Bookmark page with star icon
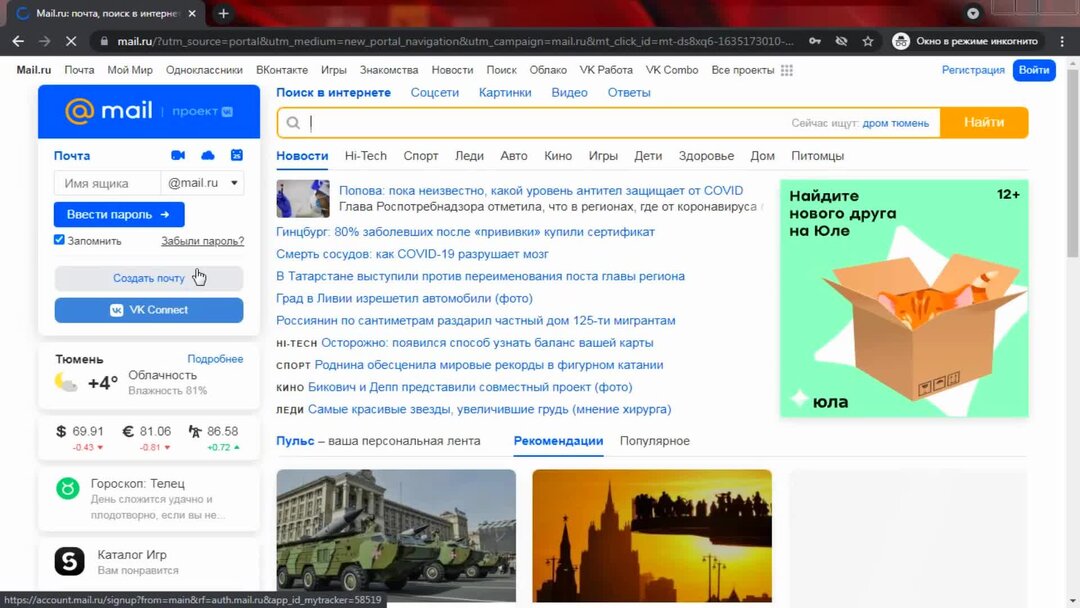 pos(868,41)
